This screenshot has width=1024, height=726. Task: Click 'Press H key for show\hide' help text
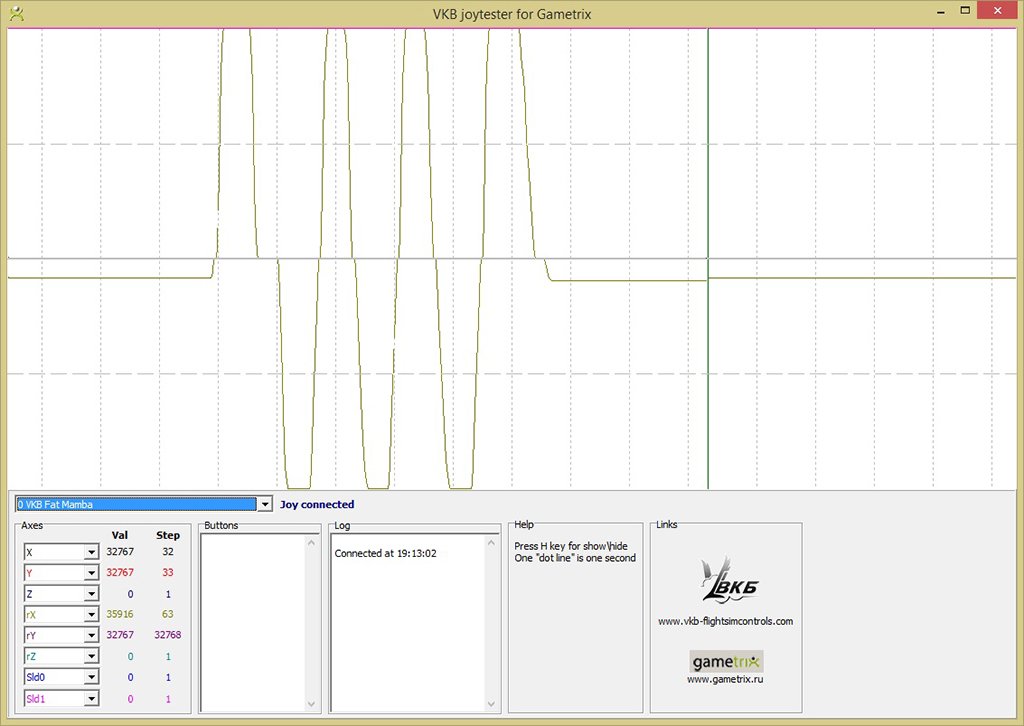point(571,546)
